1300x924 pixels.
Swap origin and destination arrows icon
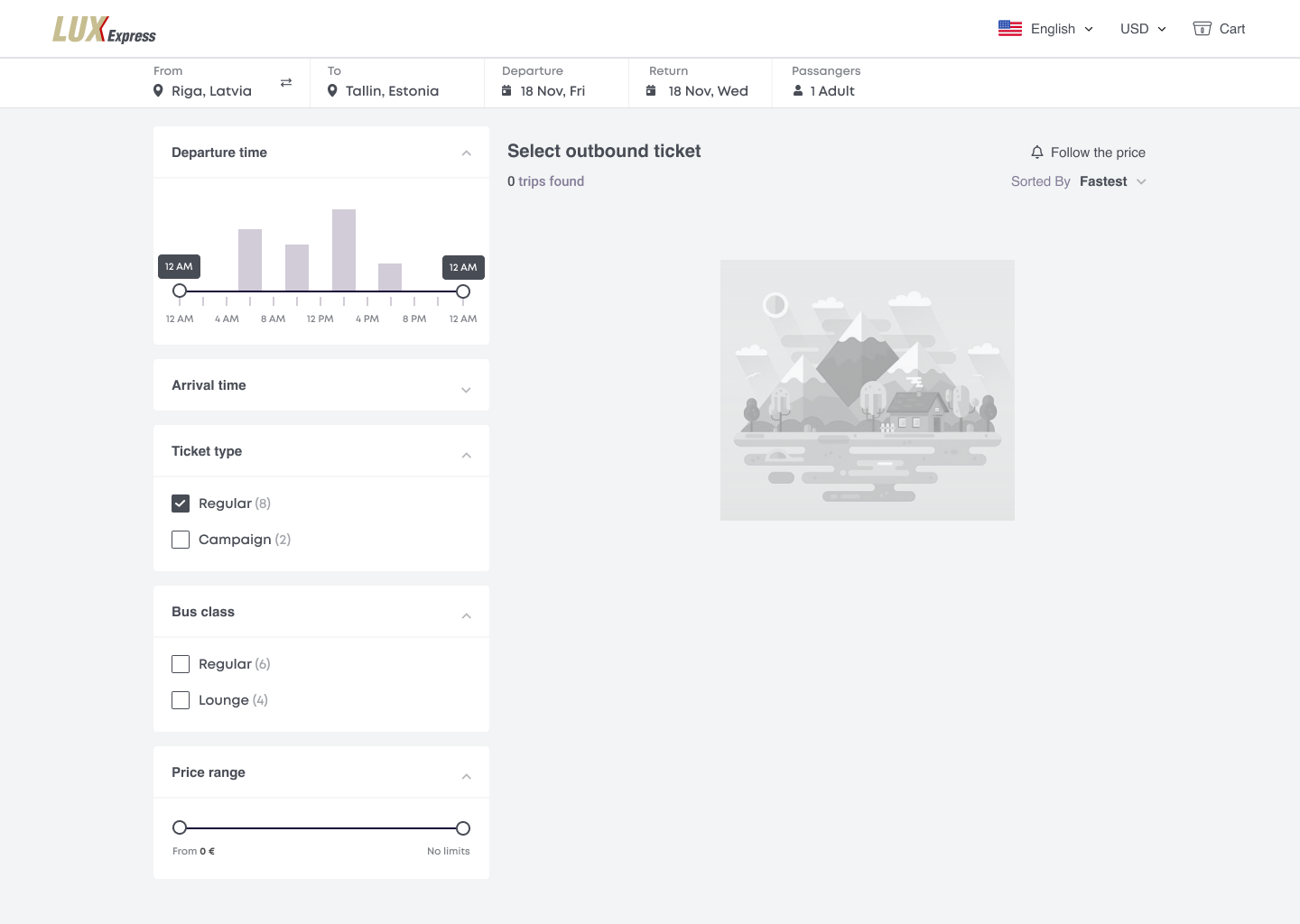tap(286, 82)
